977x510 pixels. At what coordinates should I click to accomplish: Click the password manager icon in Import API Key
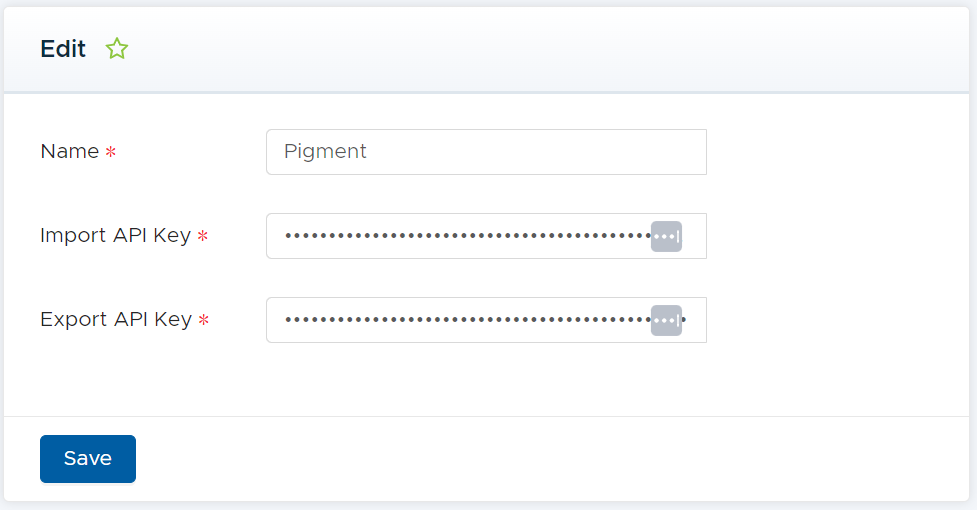(666, 237)
